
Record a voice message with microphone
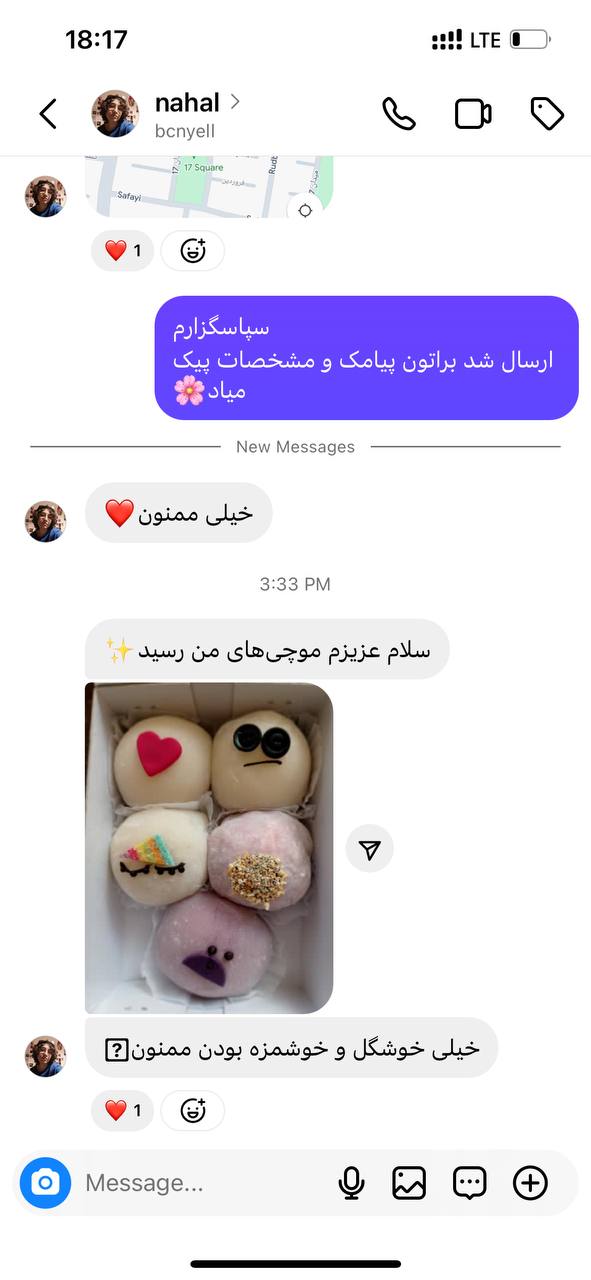tap(351, 1183)
